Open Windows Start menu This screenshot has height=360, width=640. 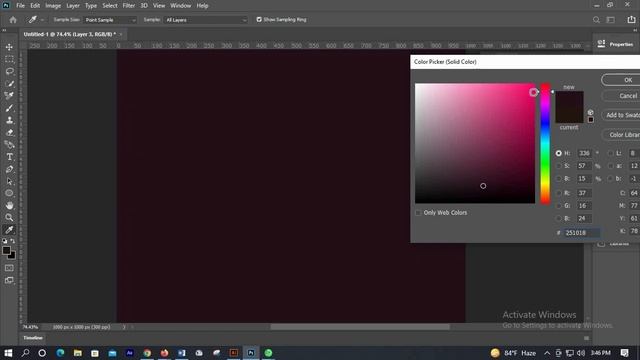(8, 353)
